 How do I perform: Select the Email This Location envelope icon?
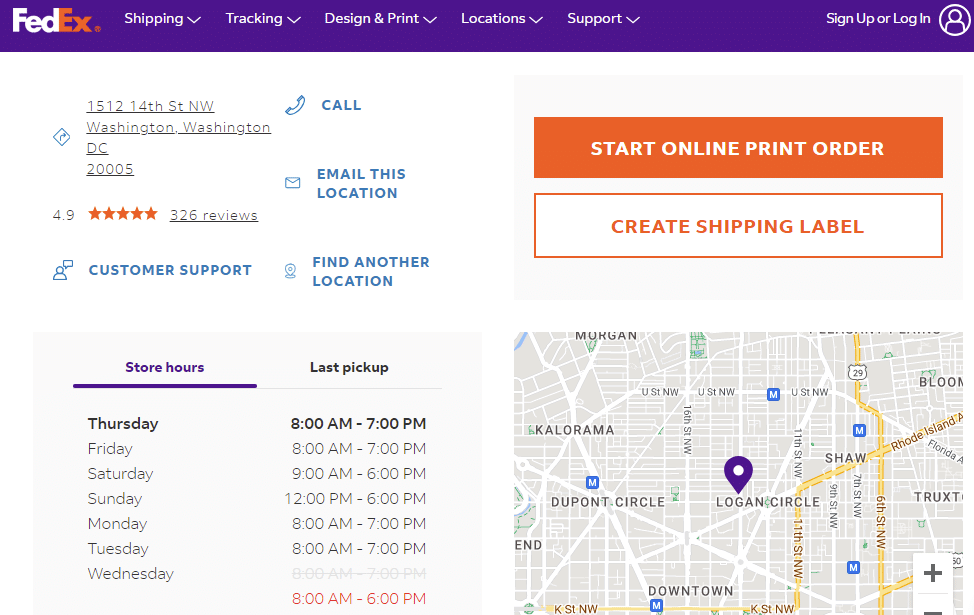293,182
